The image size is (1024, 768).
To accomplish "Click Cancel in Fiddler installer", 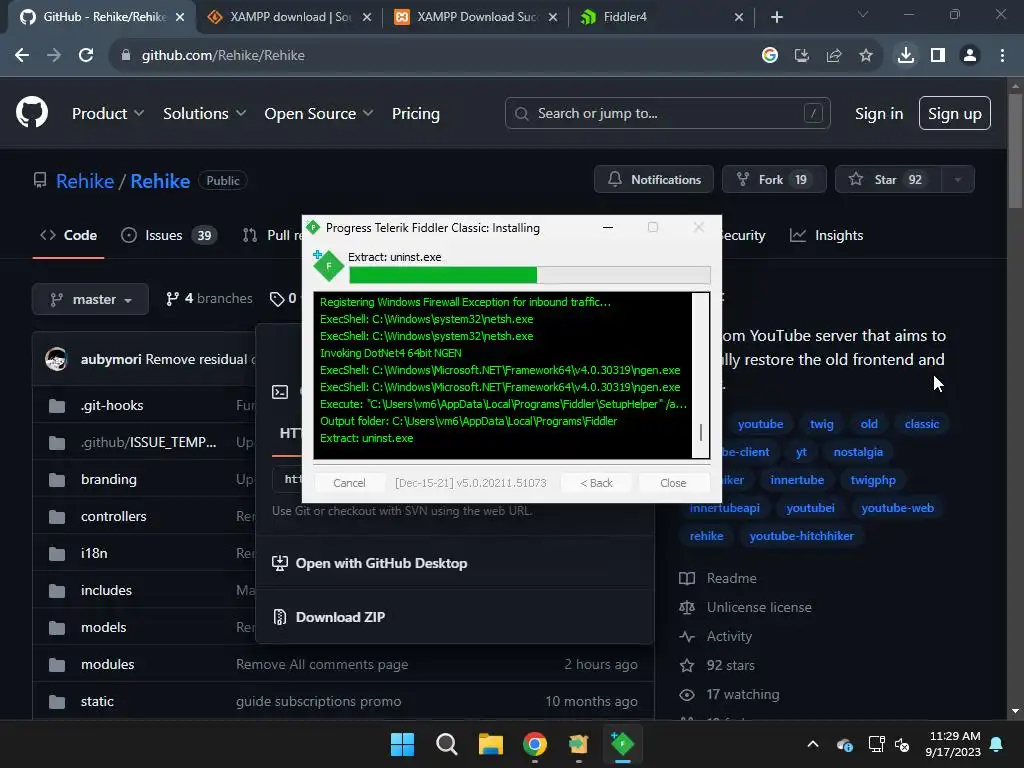I will (x=349, y=483).
